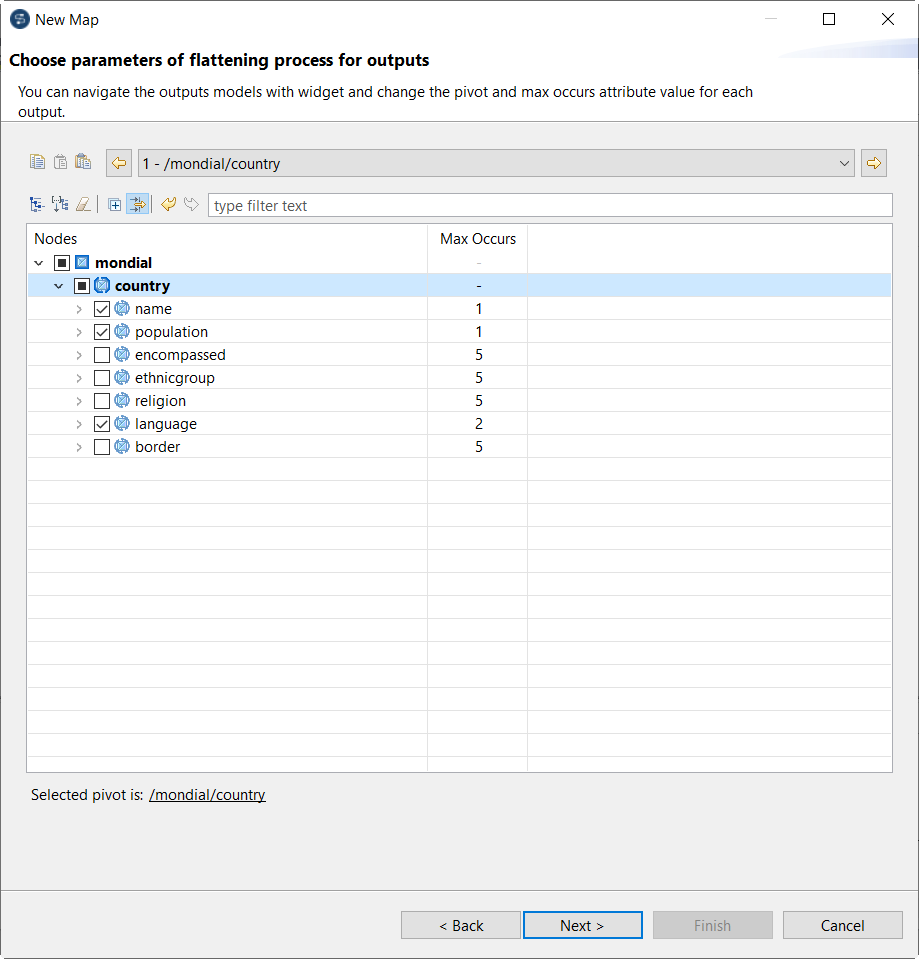
Task: Uncheck the name node checkbox
Action: [102, 309]
